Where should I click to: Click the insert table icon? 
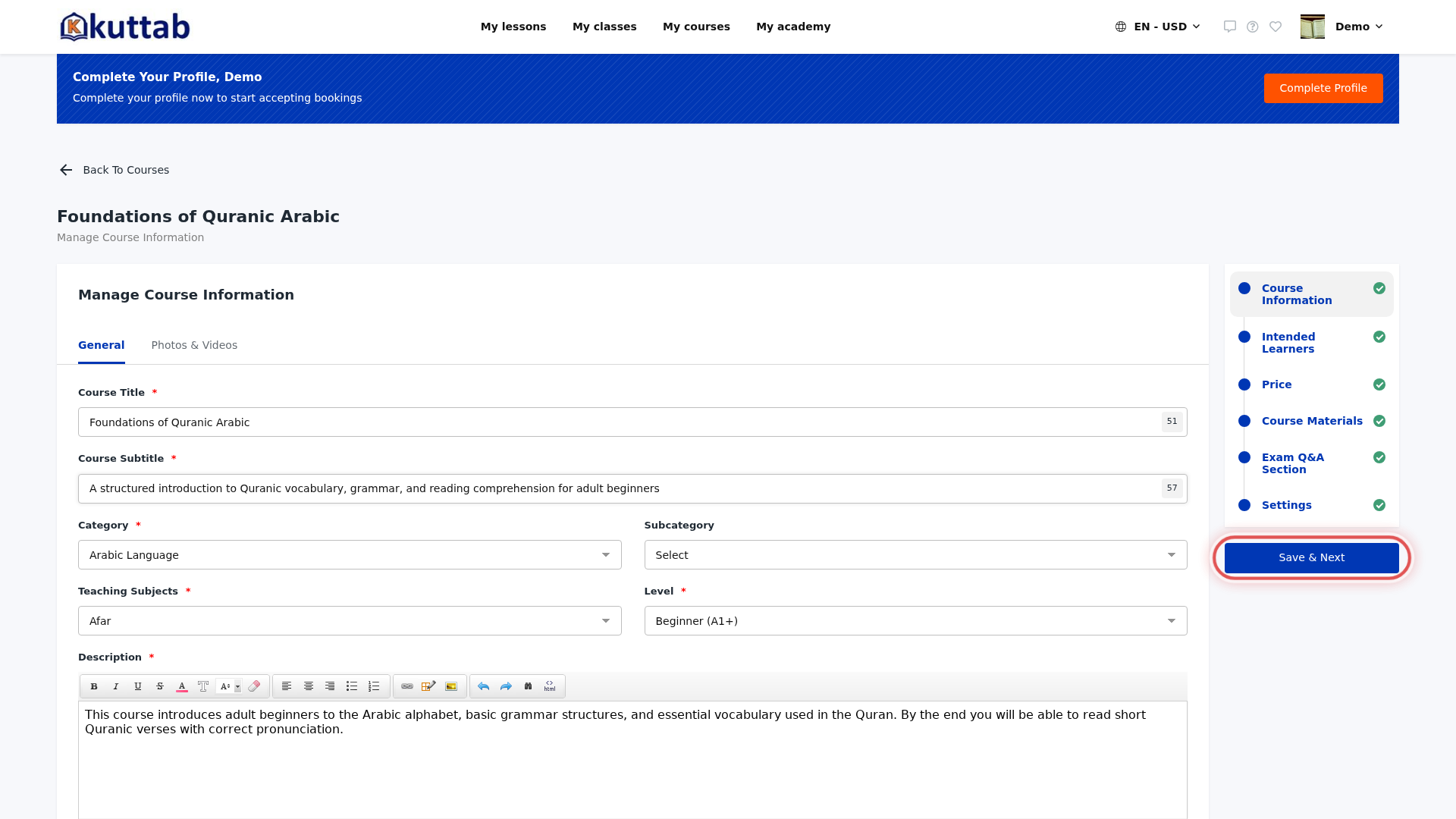[428, 686]
